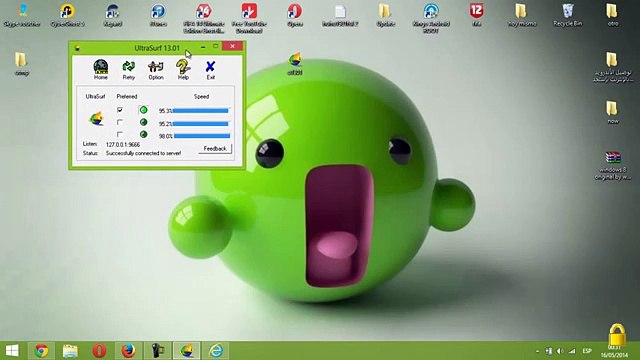The height and width of the screenshot is (360, 640).
Task: Select the green indicator for the 95.3% server
Action: point(143,110)
